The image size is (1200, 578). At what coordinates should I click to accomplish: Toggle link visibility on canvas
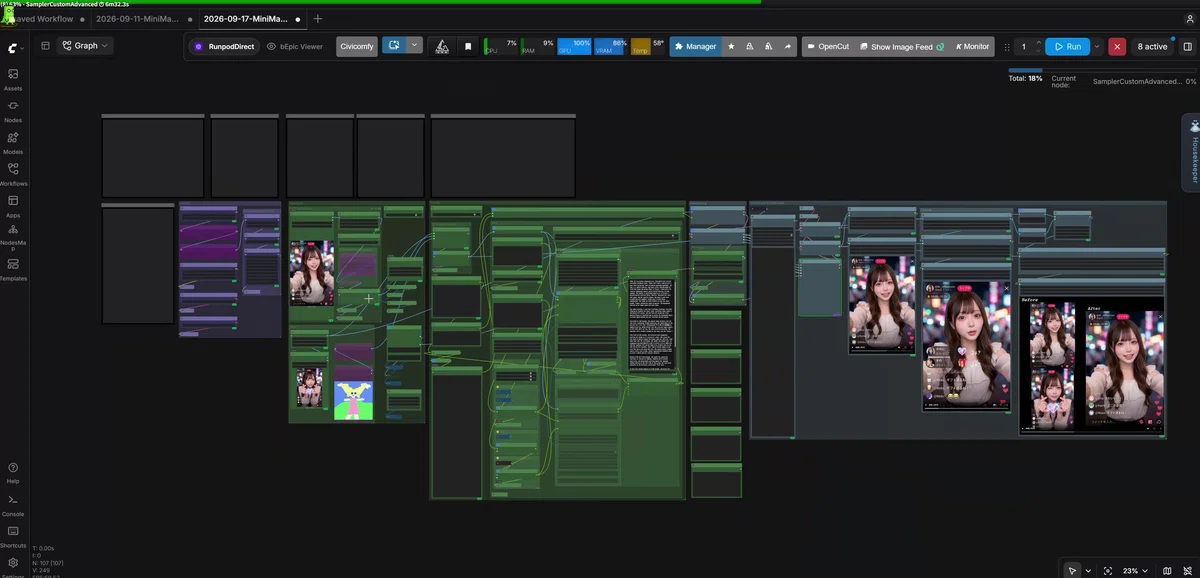[x=1186, y=570]
